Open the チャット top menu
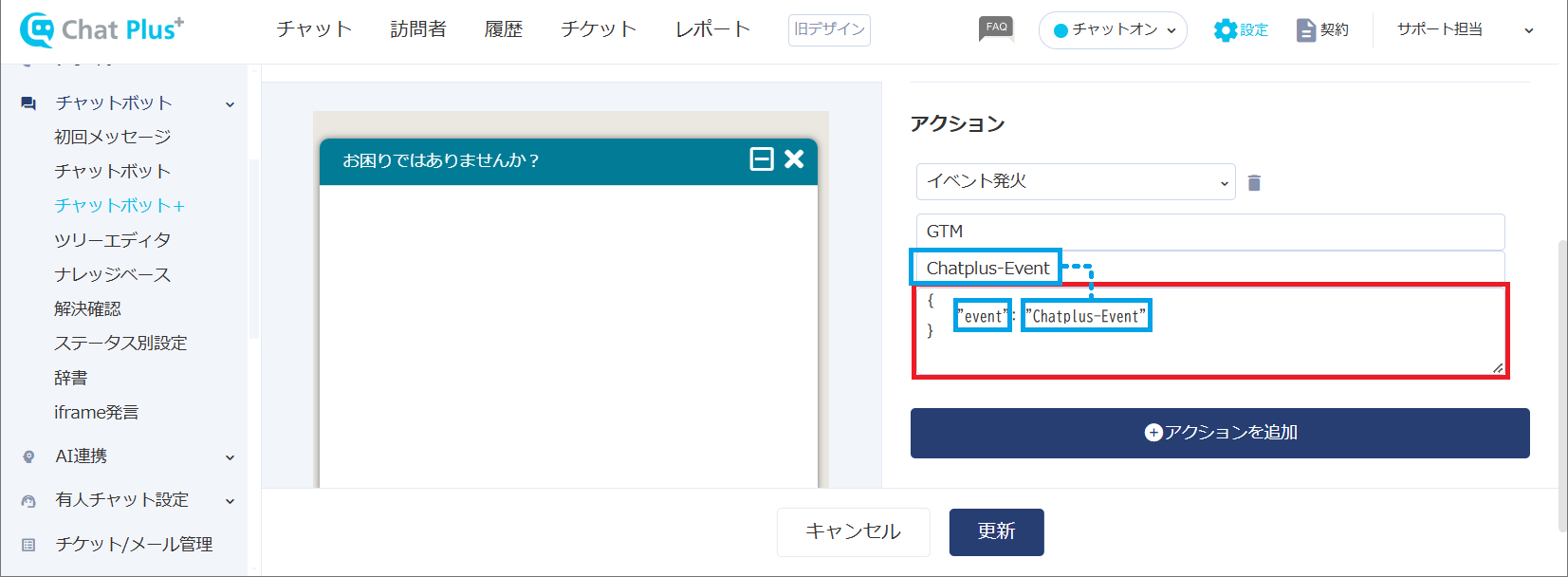The width and height of the screenshot is (1568, 577). tap(314, 29)
